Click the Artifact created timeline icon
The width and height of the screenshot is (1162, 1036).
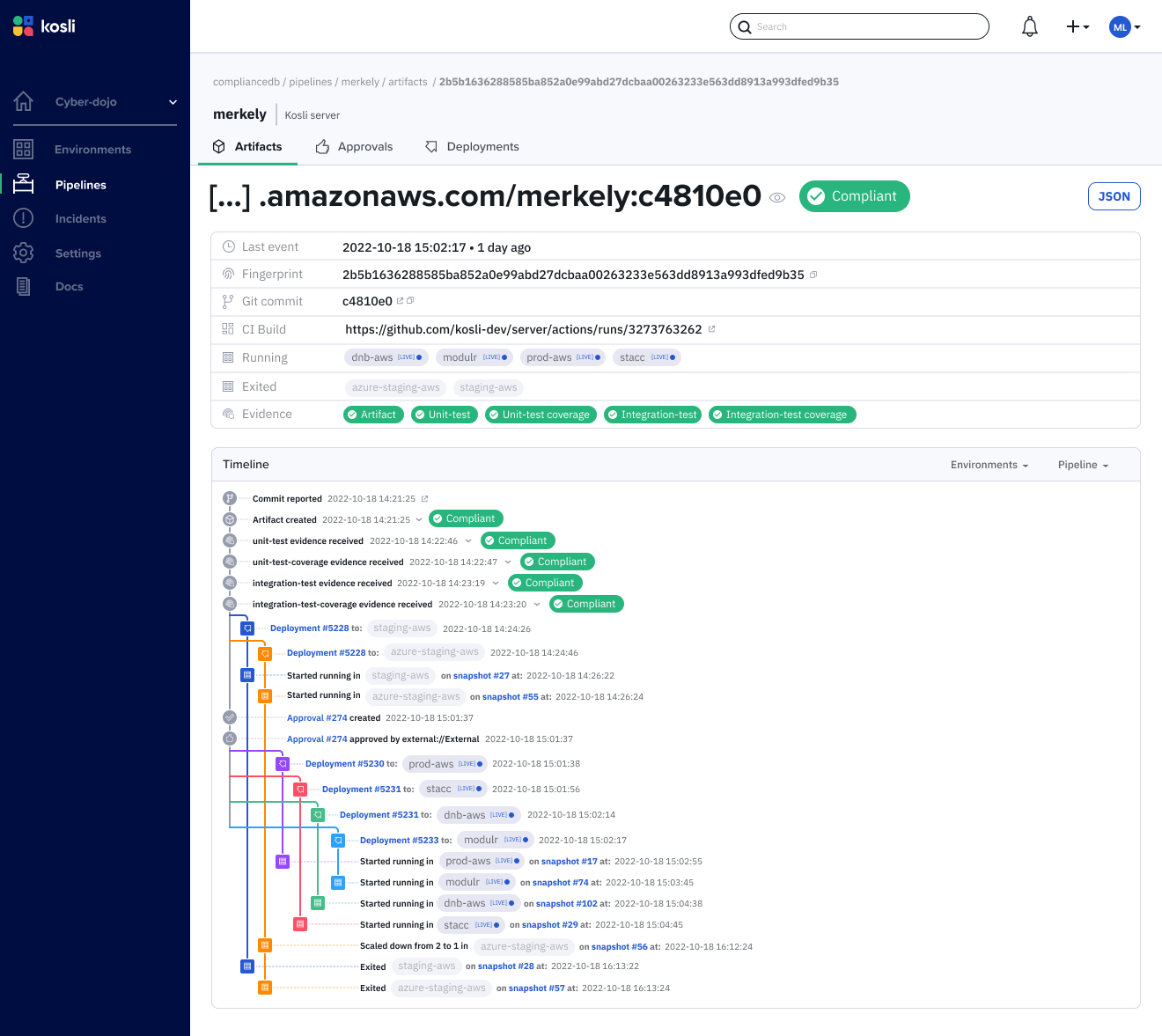pos(230,519)
